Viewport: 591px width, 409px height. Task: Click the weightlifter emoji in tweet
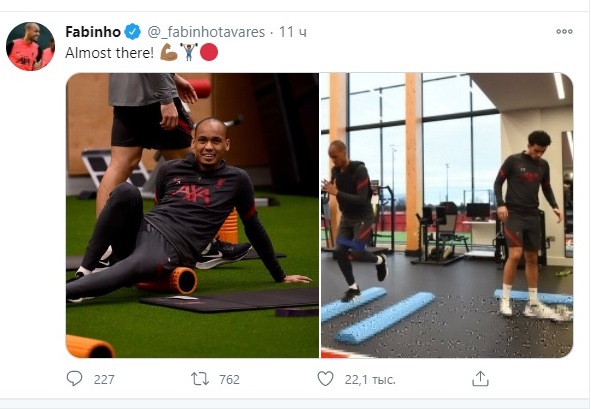point(189,52)
